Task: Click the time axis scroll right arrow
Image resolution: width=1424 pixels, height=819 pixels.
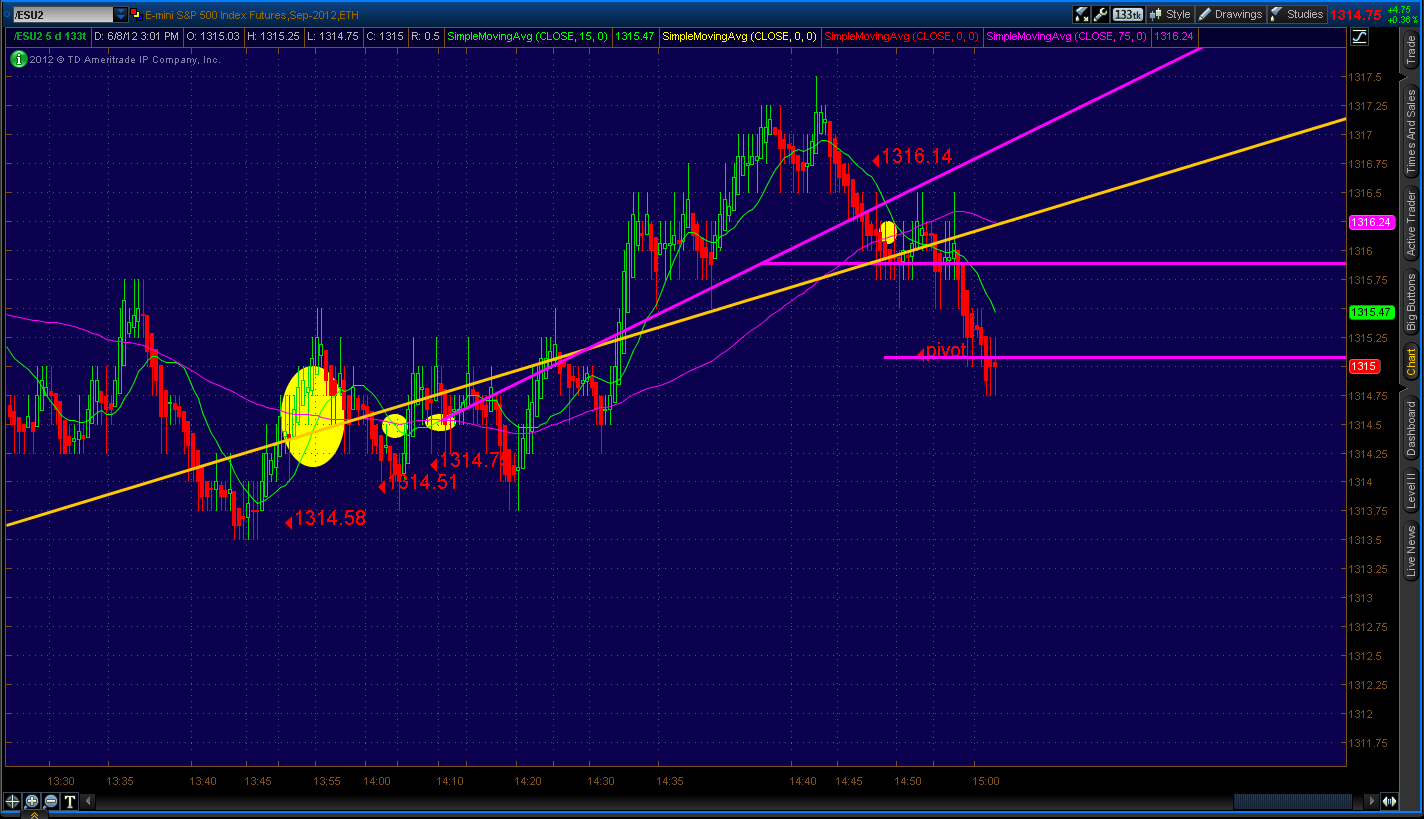Action: tap(1370, 801)
